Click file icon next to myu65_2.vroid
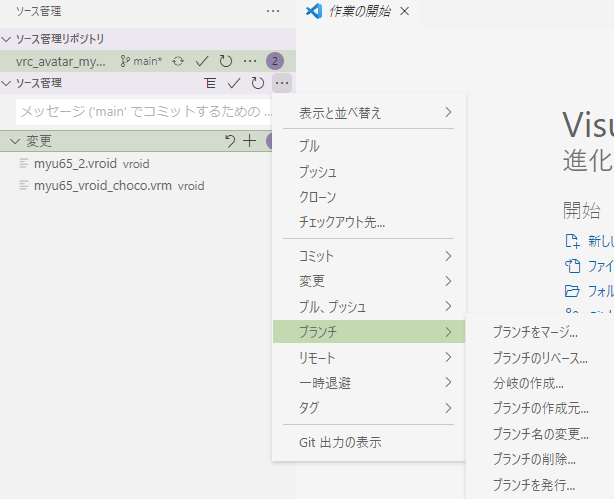This screenshot has height=499, width=614. [x=24, y=163]
